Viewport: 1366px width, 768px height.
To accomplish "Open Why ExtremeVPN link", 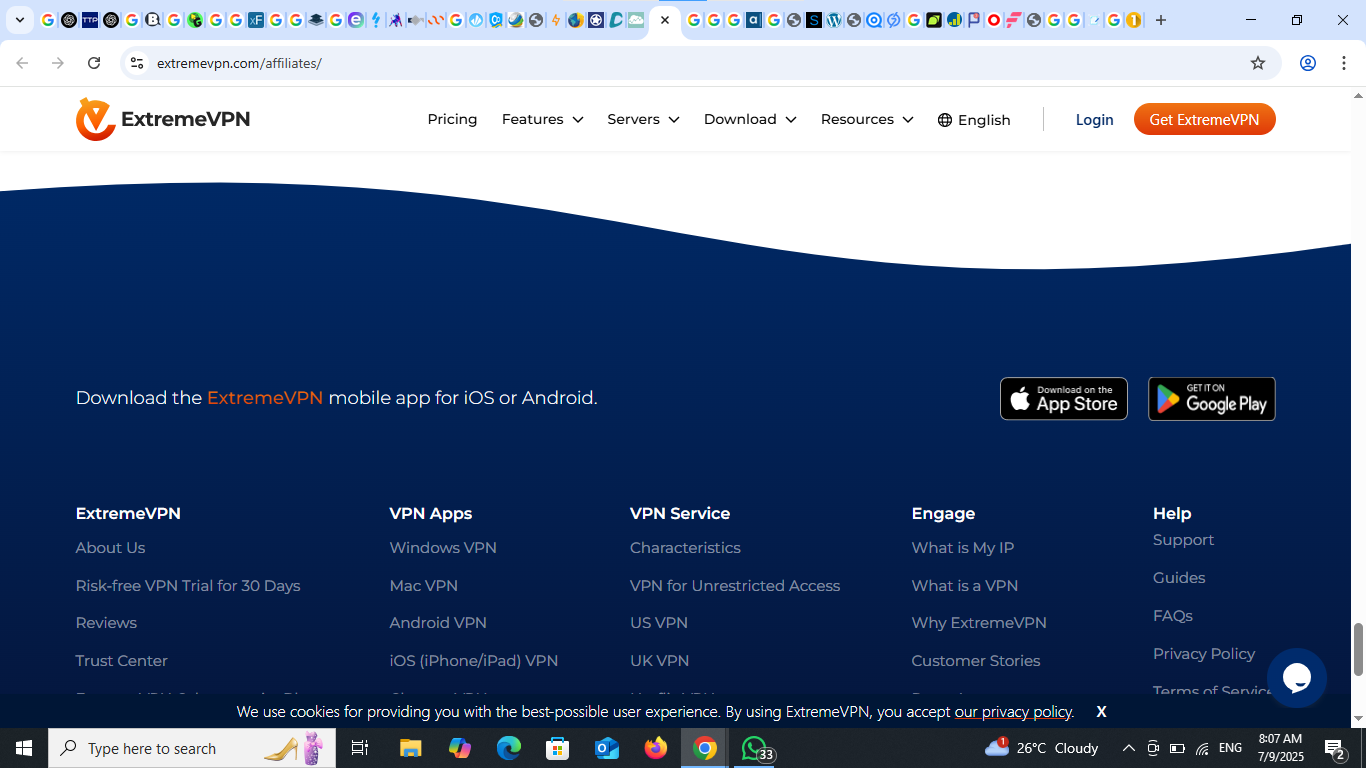I will (x=979, y=623).
